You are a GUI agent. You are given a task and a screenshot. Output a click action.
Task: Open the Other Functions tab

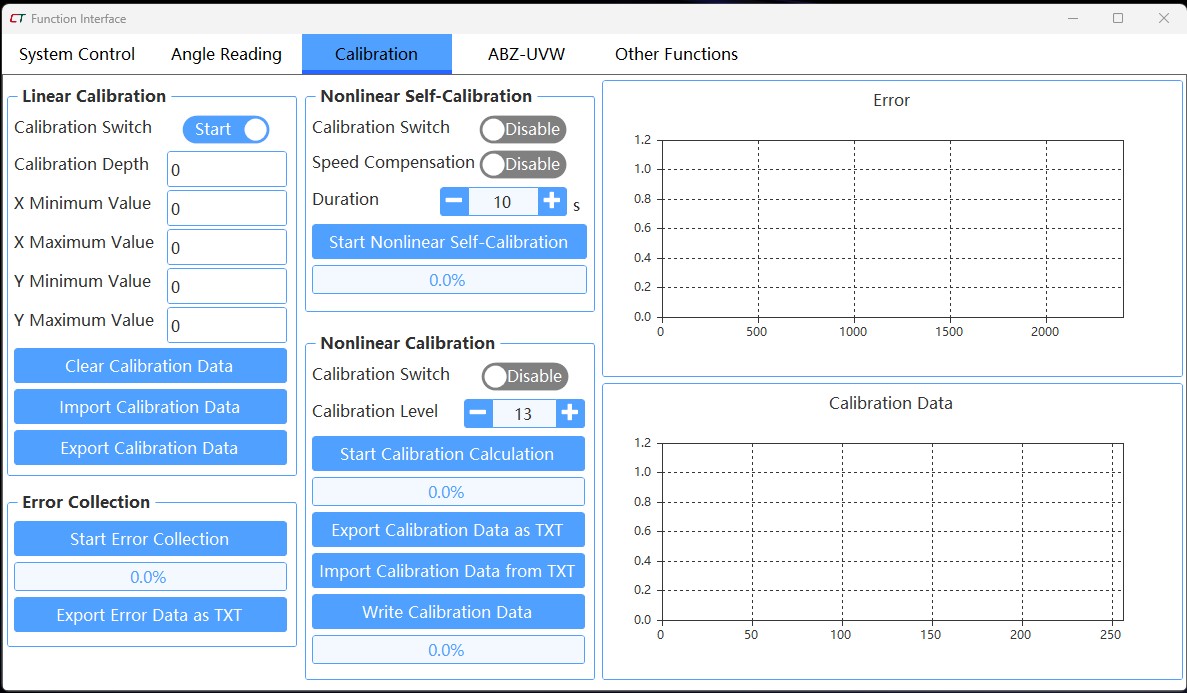[x=676, y=54]
